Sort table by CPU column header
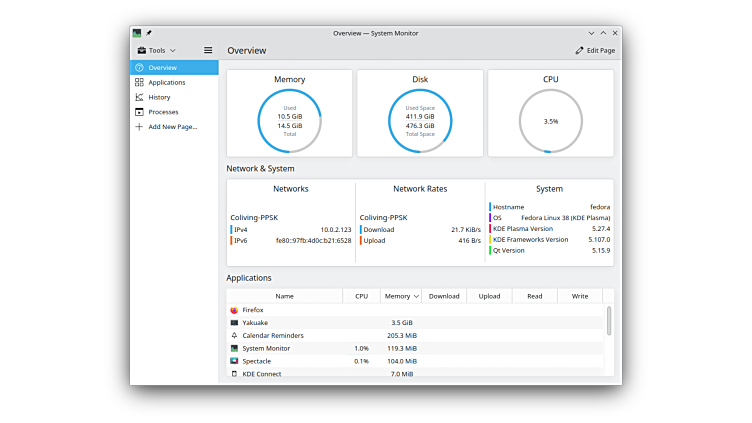This screenshot has height=423, width=752. (361, 296)
